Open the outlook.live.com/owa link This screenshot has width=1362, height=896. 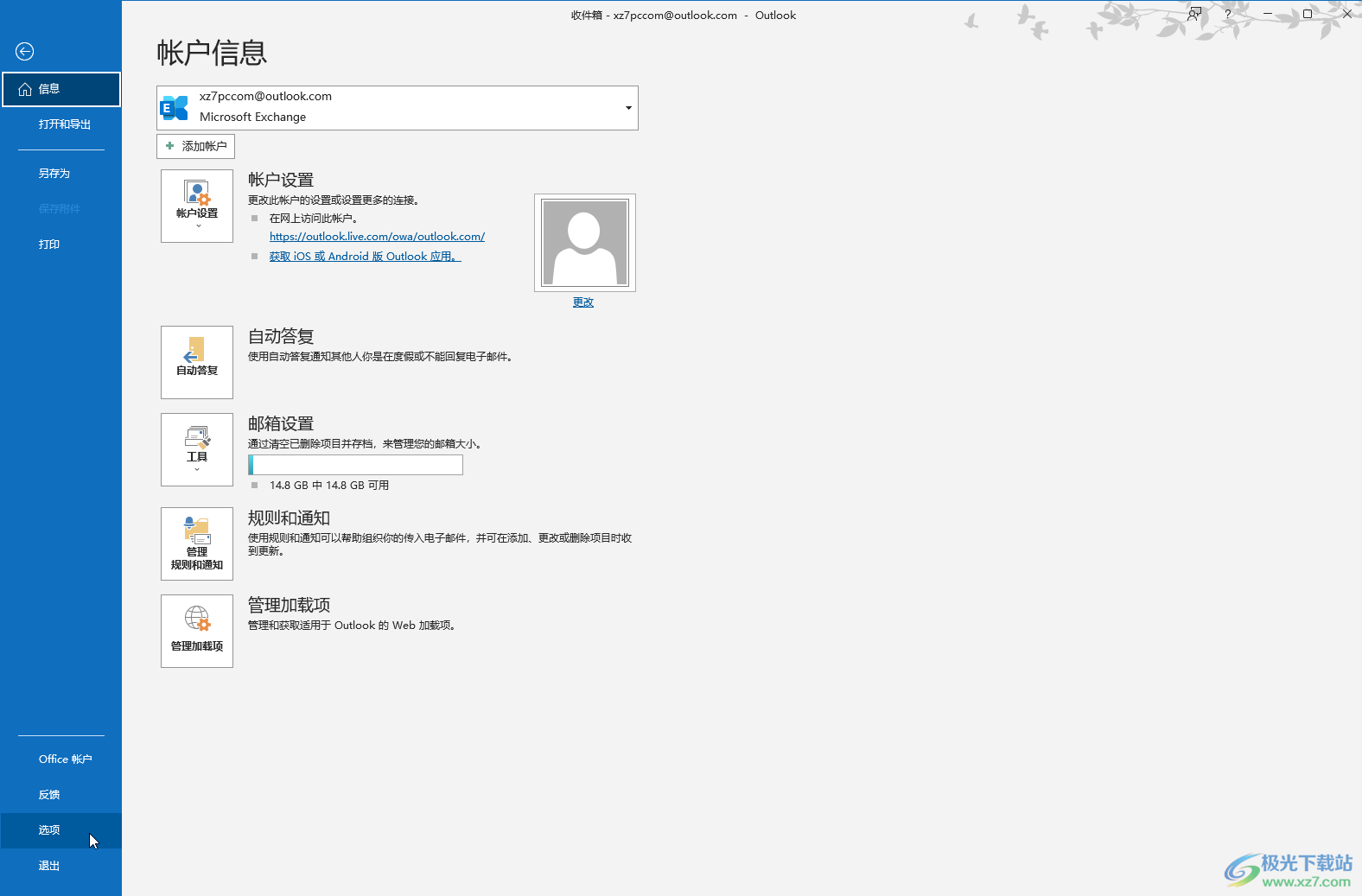coord(377,236)
